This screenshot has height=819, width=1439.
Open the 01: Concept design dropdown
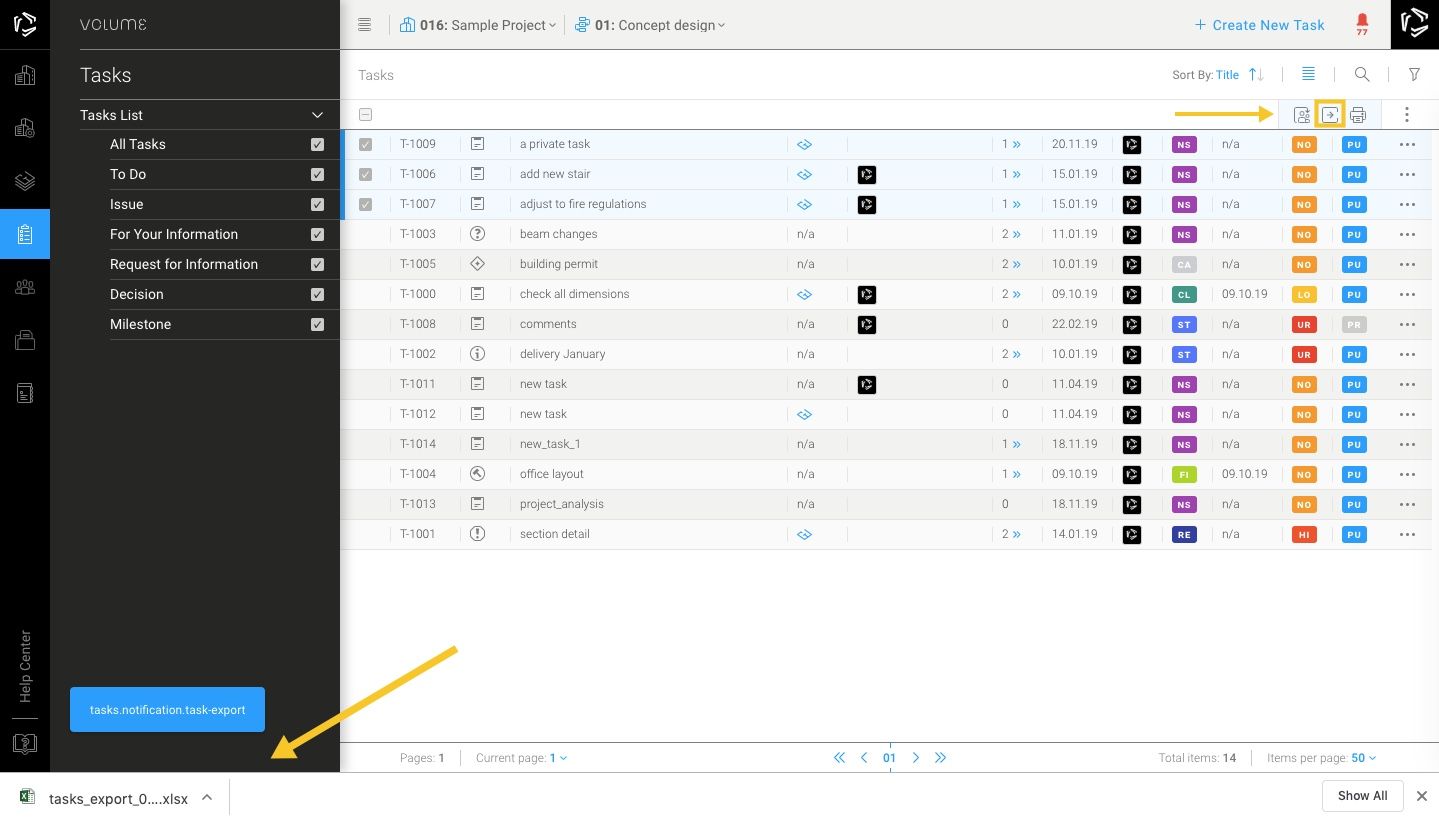(x=650, y=25)
